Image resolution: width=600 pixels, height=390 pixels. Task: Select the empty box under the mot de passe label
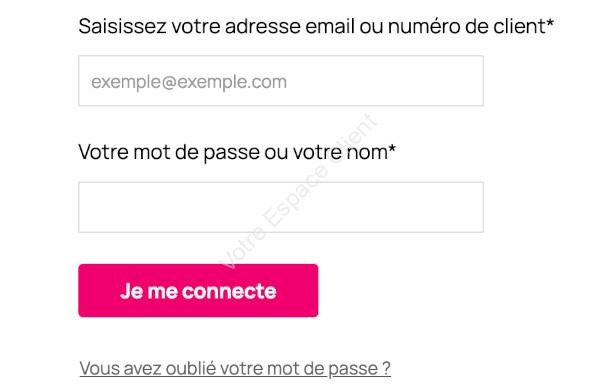281,207
